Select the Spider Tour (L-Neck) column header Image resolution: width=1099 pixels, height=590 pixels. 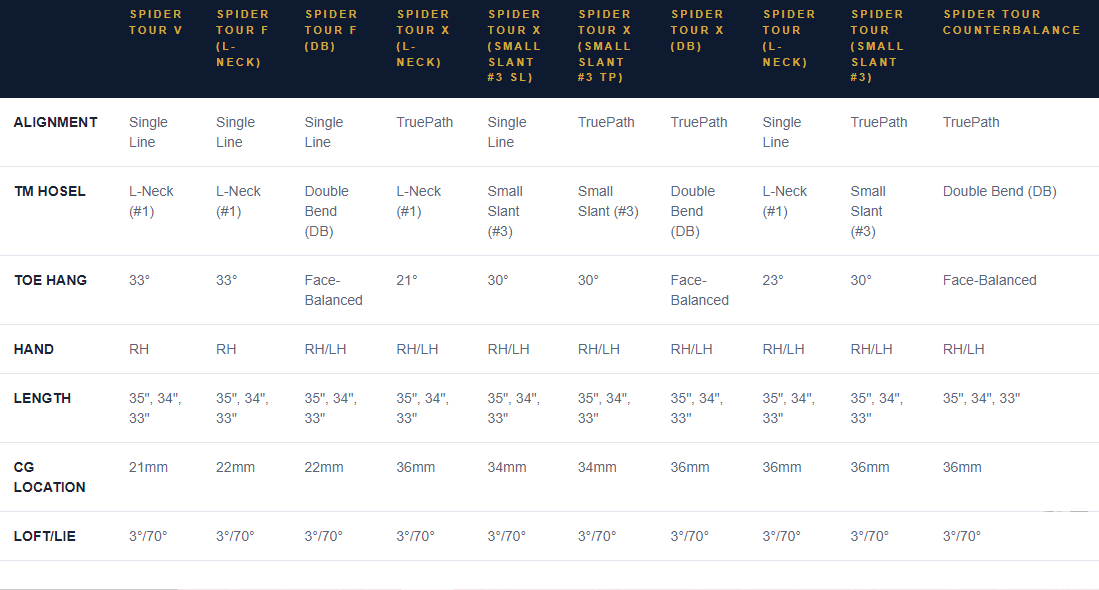click(x=789, y=38)
